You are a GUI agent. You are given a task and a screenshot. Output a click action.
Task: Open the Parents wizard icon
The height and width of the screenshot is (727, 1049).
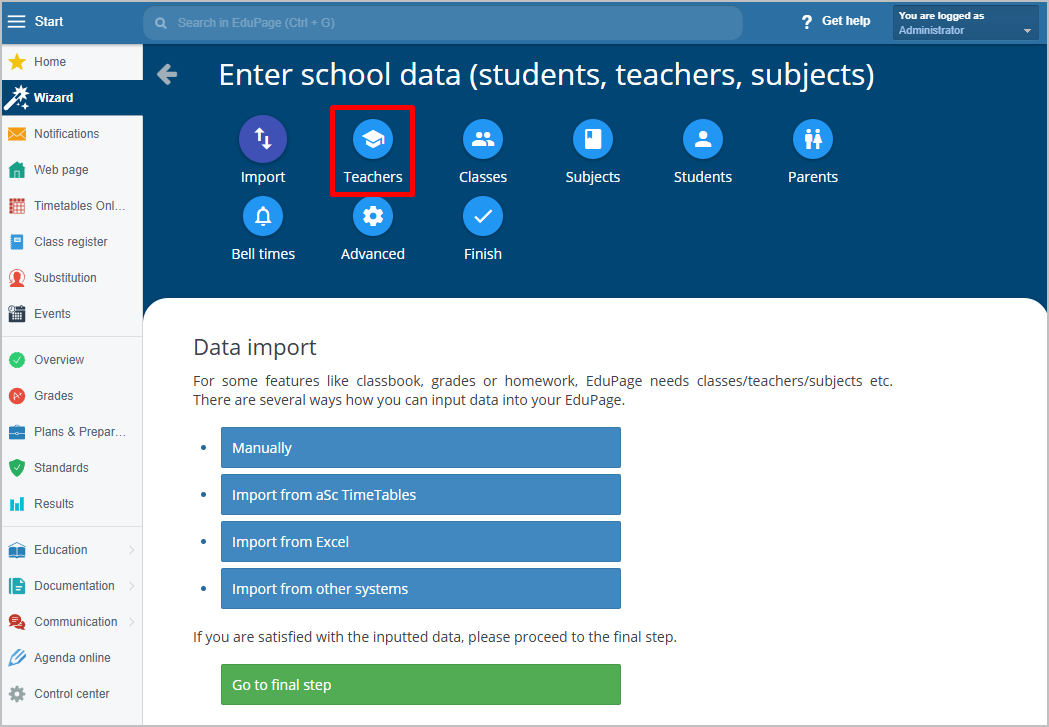tap(813, 139)
